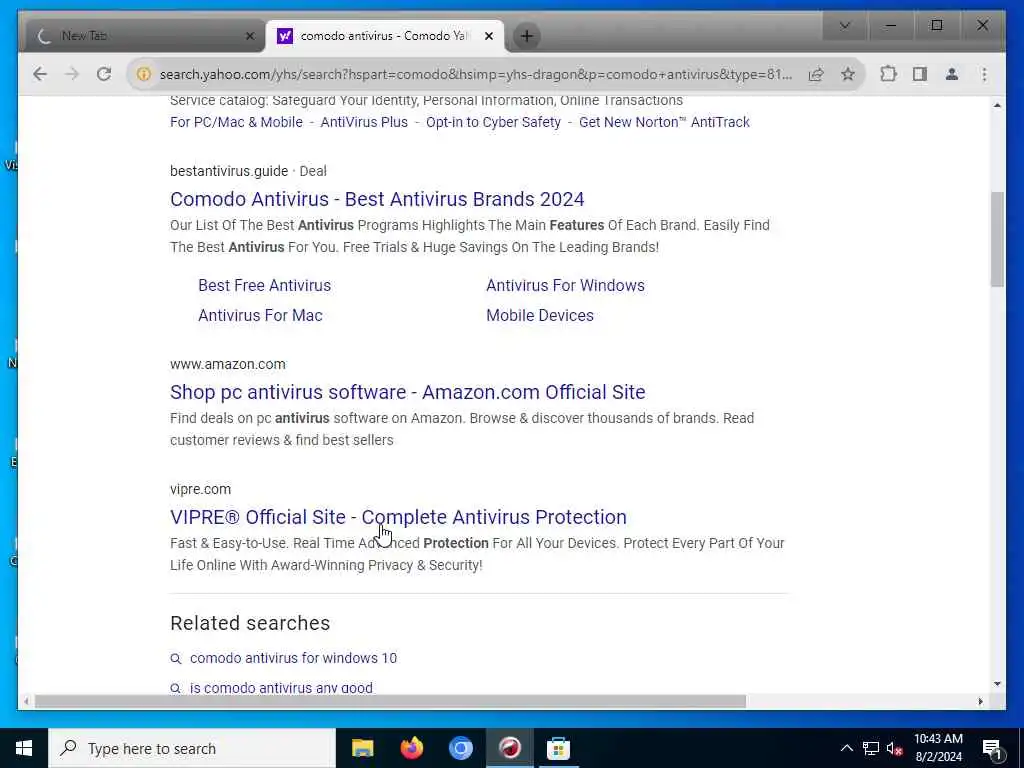Screen dimensions: 1024x768
Task: Show hidden system tray icons
Action: [x=846, y=748]
